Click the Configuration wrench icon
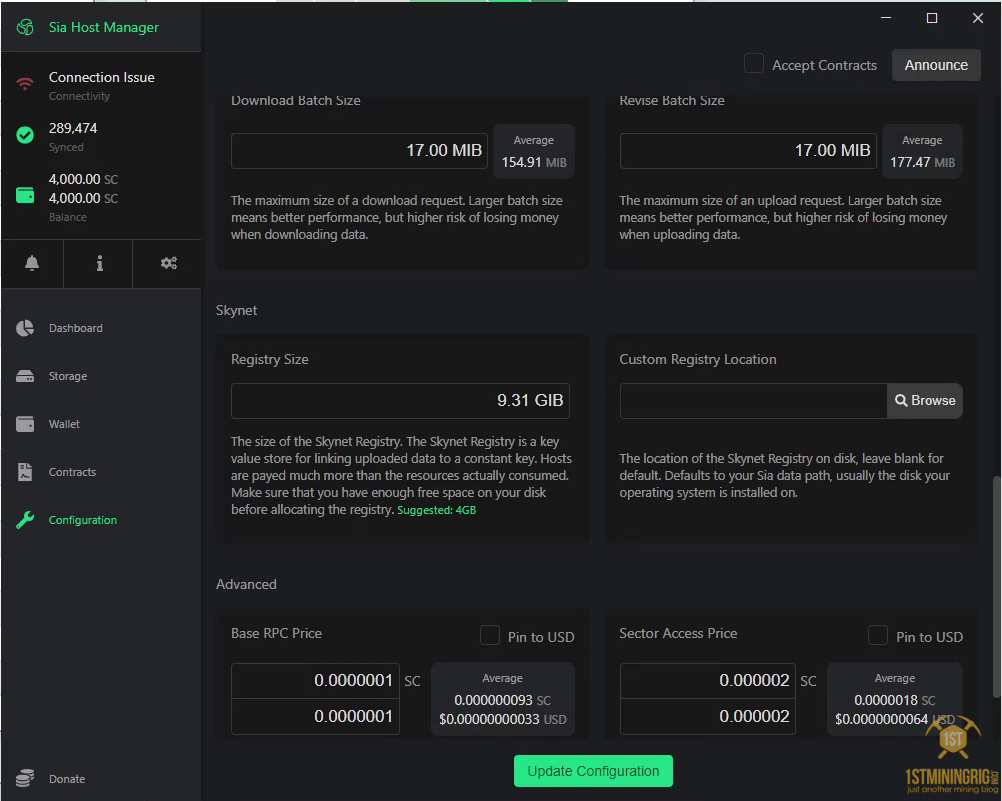 click(25, 520)
